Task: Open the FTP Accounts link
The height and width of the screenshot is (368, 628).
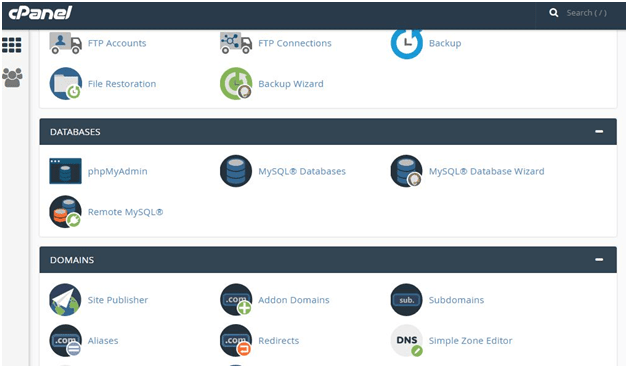Action: [117, 43]
